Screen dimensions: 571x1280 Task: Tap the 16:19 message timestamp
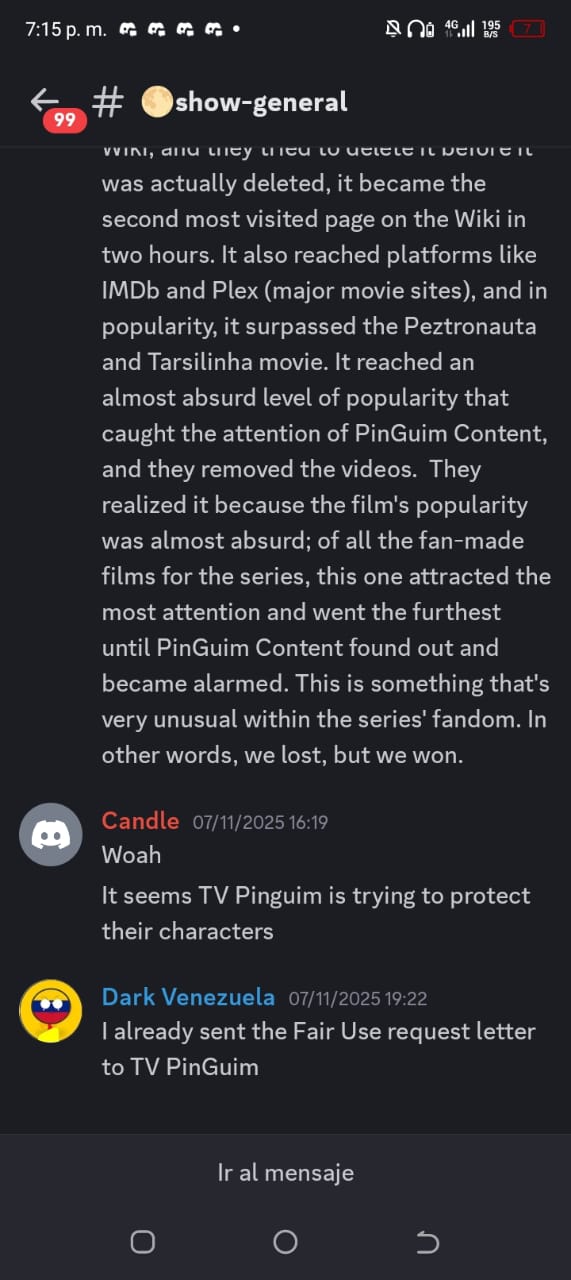260,822
